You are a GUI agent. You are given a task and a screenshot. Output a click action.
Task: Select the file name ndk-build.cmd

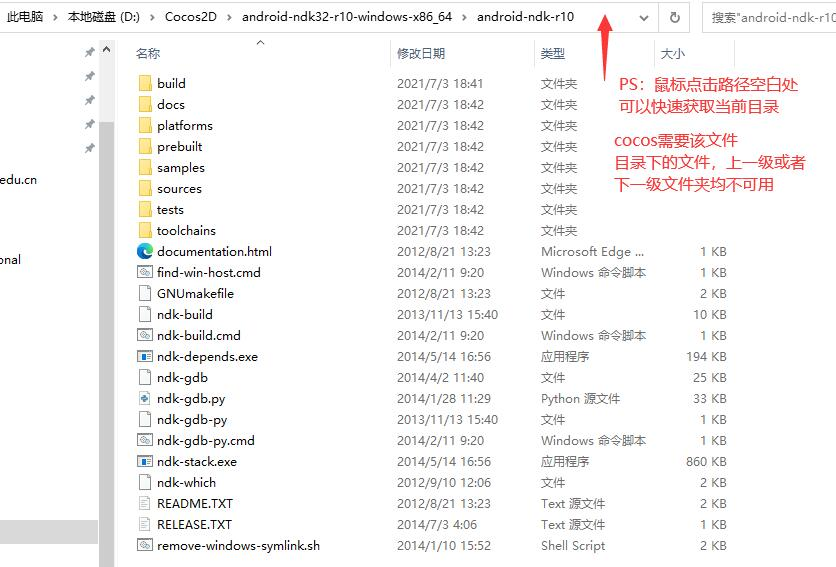(x=198, y=336)
